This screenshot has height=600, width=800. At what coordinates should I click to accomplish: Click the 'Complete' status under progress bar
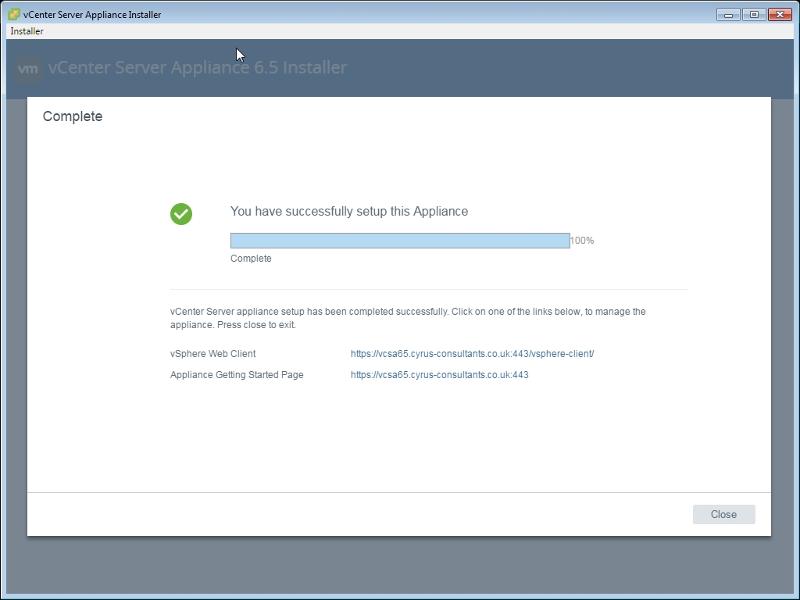[251, 258]
